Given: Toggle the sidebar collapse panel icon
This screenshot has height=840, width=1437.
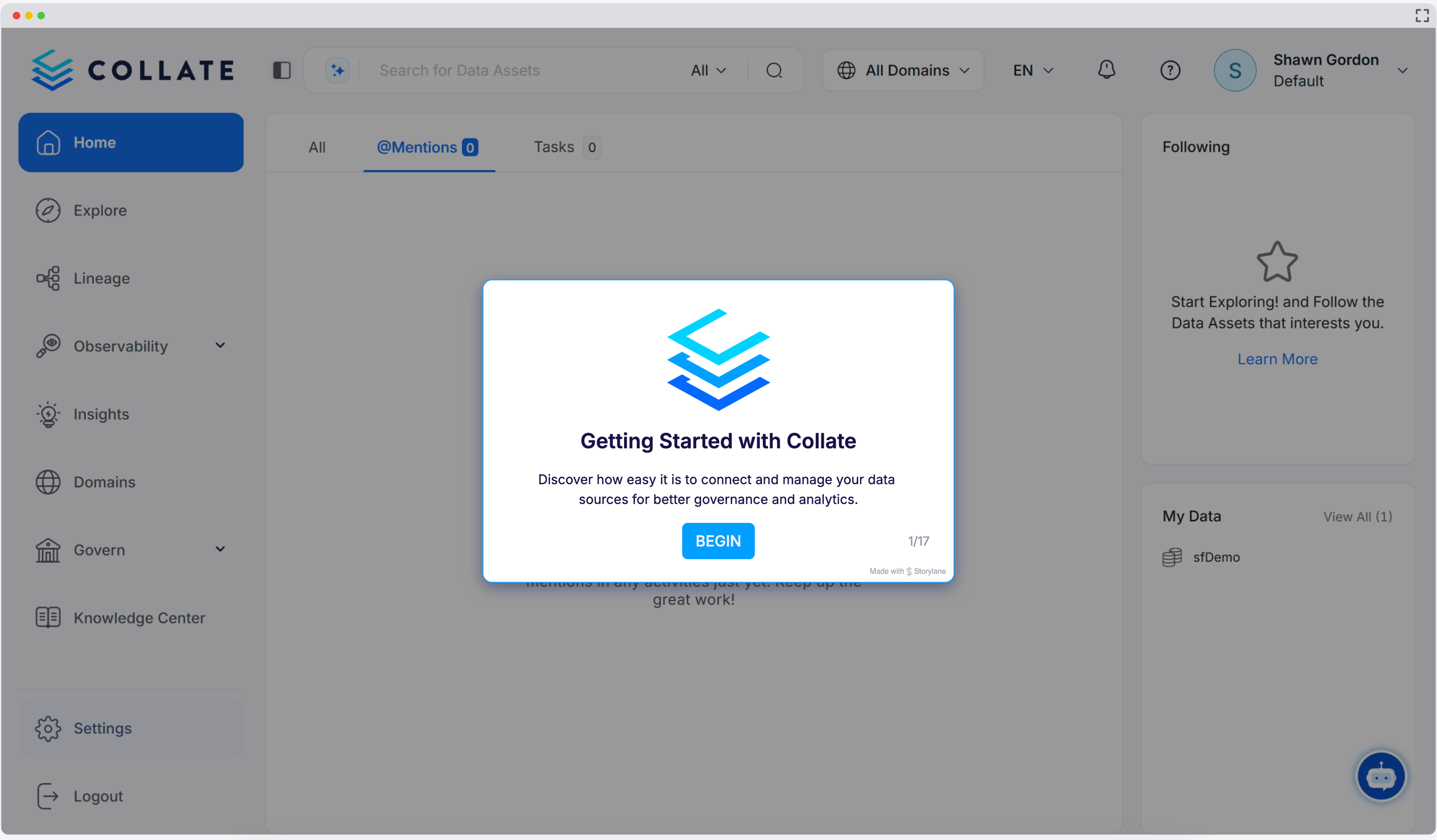Looking at the screenshot, I should (x=281, y=70).
